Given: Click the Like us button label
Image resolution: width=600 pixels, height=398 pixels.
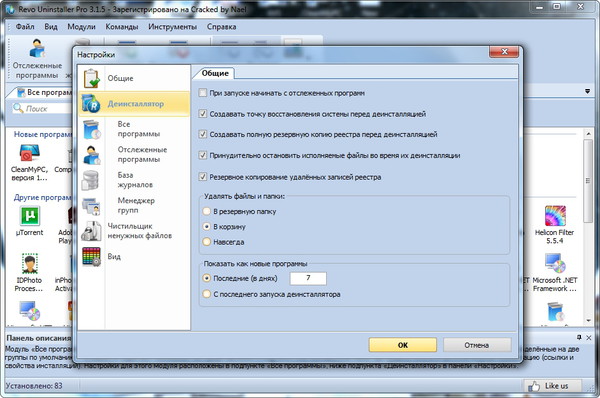Looking at the screenshot, I should coord(556,386).
